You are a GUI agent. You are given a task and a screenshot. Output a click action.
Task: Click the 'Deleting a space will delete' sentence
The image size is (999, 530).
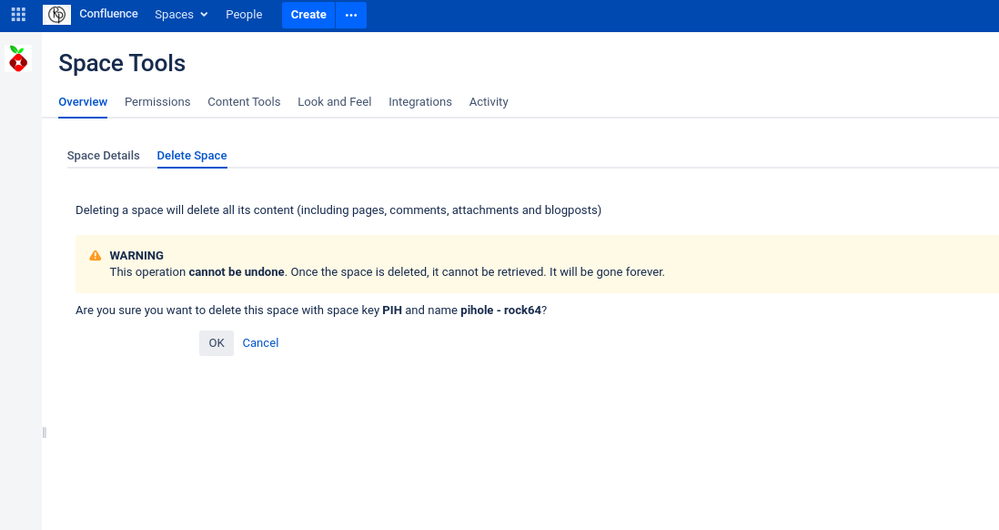click(x=338, y=210)
